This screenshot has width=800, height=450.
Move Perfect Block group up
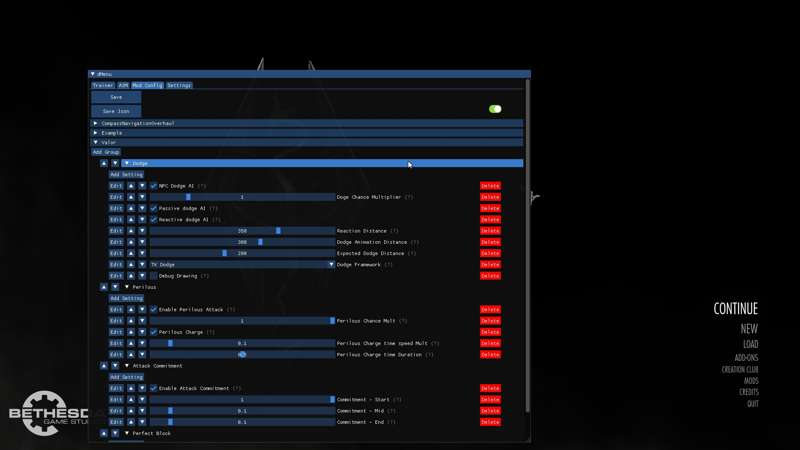[x=104, y=433]
